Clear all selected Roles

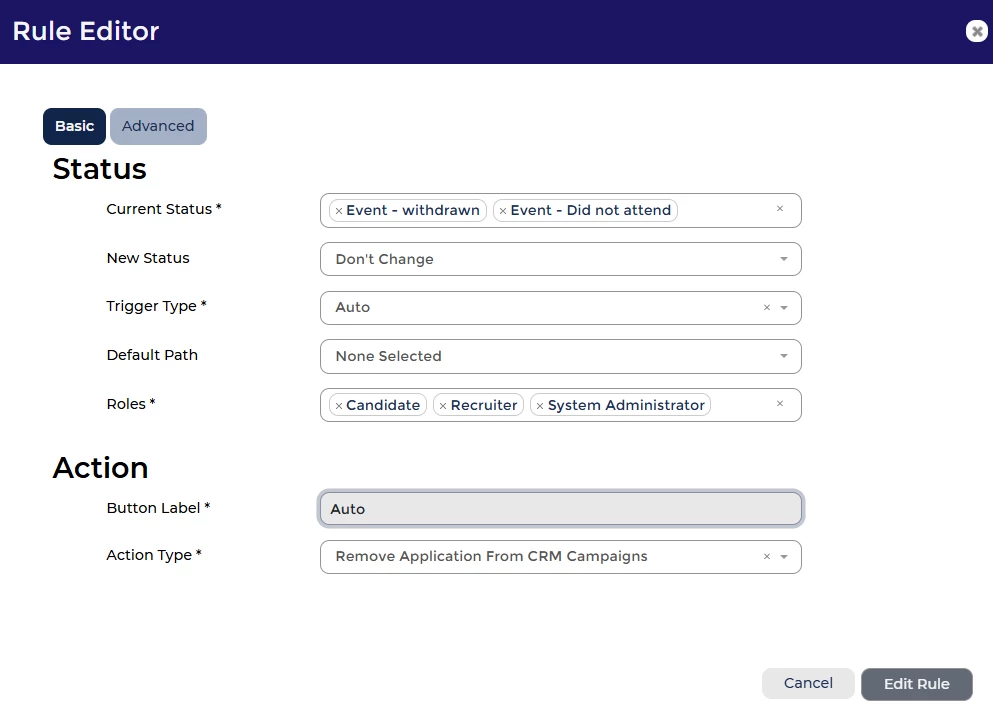click(780, 404)
